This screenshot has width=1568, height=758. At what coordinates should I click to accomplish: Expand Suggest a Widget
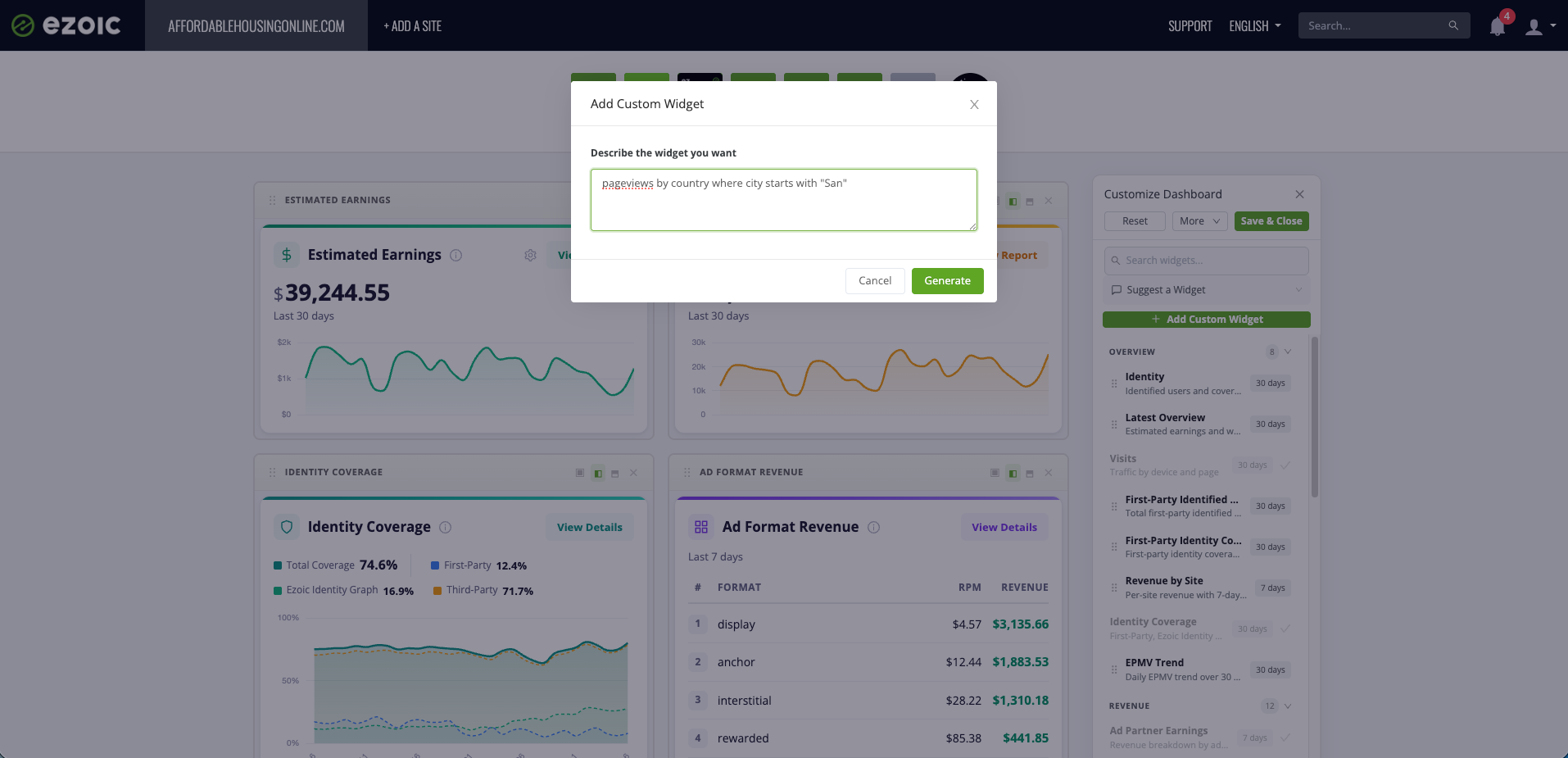tap(1206, 290)
